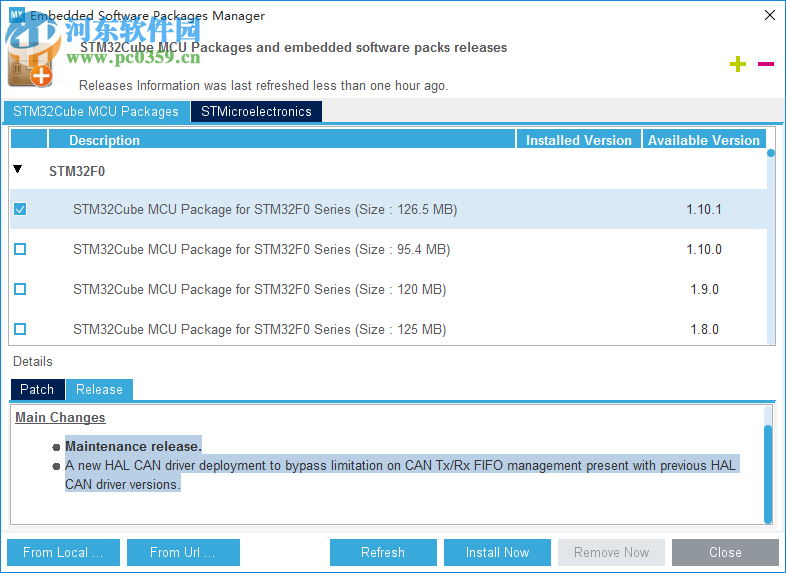
Task: Close the window with the X icon
Action: click(x=770, y=15)
